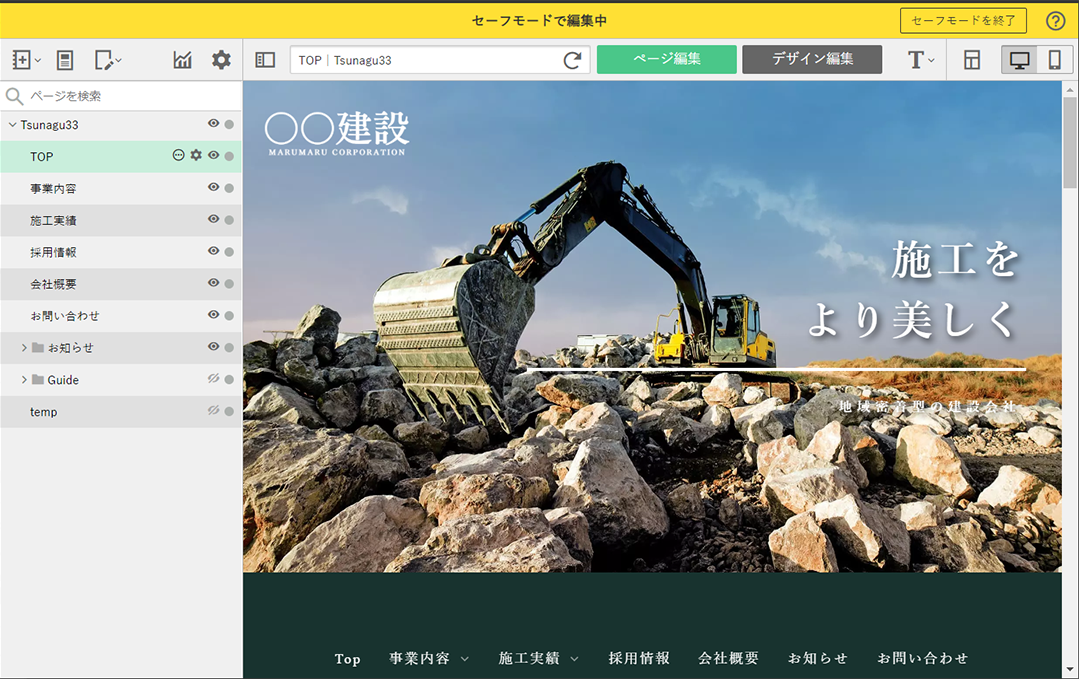Expand the お知らせ folder
This screenshot has height=679, width=1079.
tap(24, 348)
